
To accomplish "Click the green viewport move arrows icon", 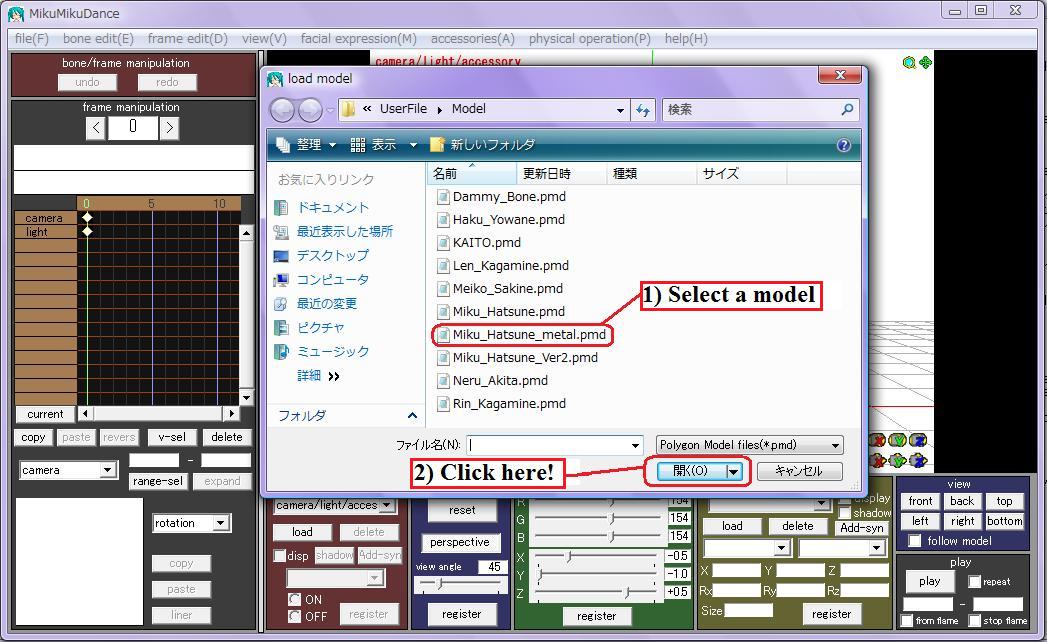I will pyautogui.click(x=925, y=63).
